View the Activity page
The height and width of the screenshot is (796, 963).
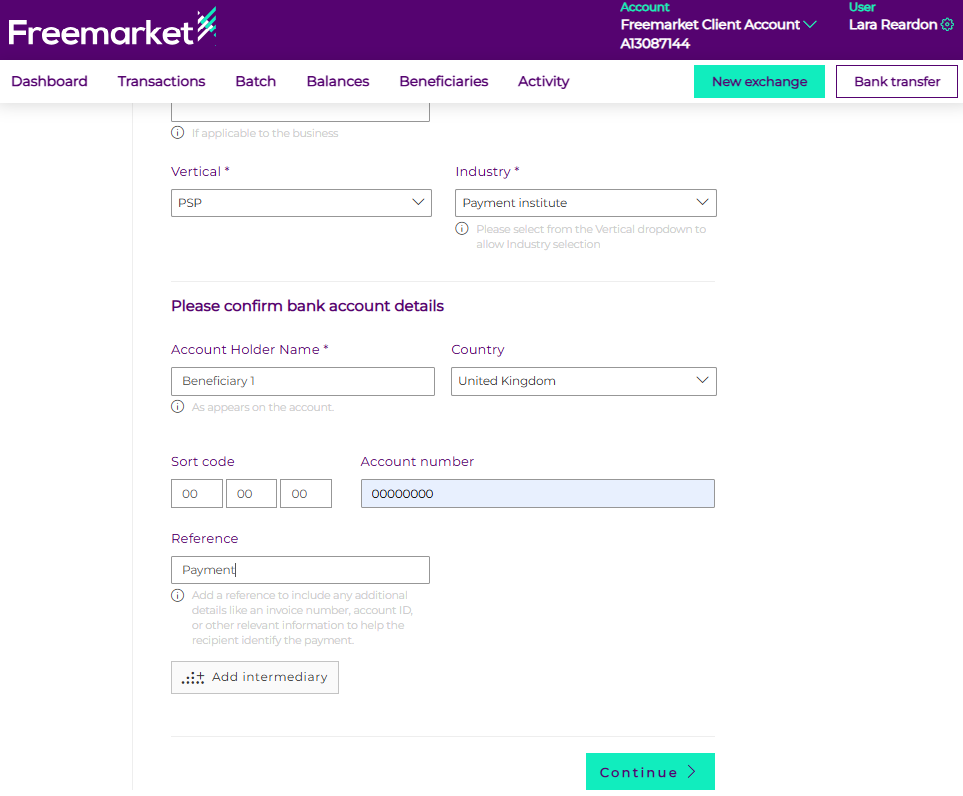point(543,82)
